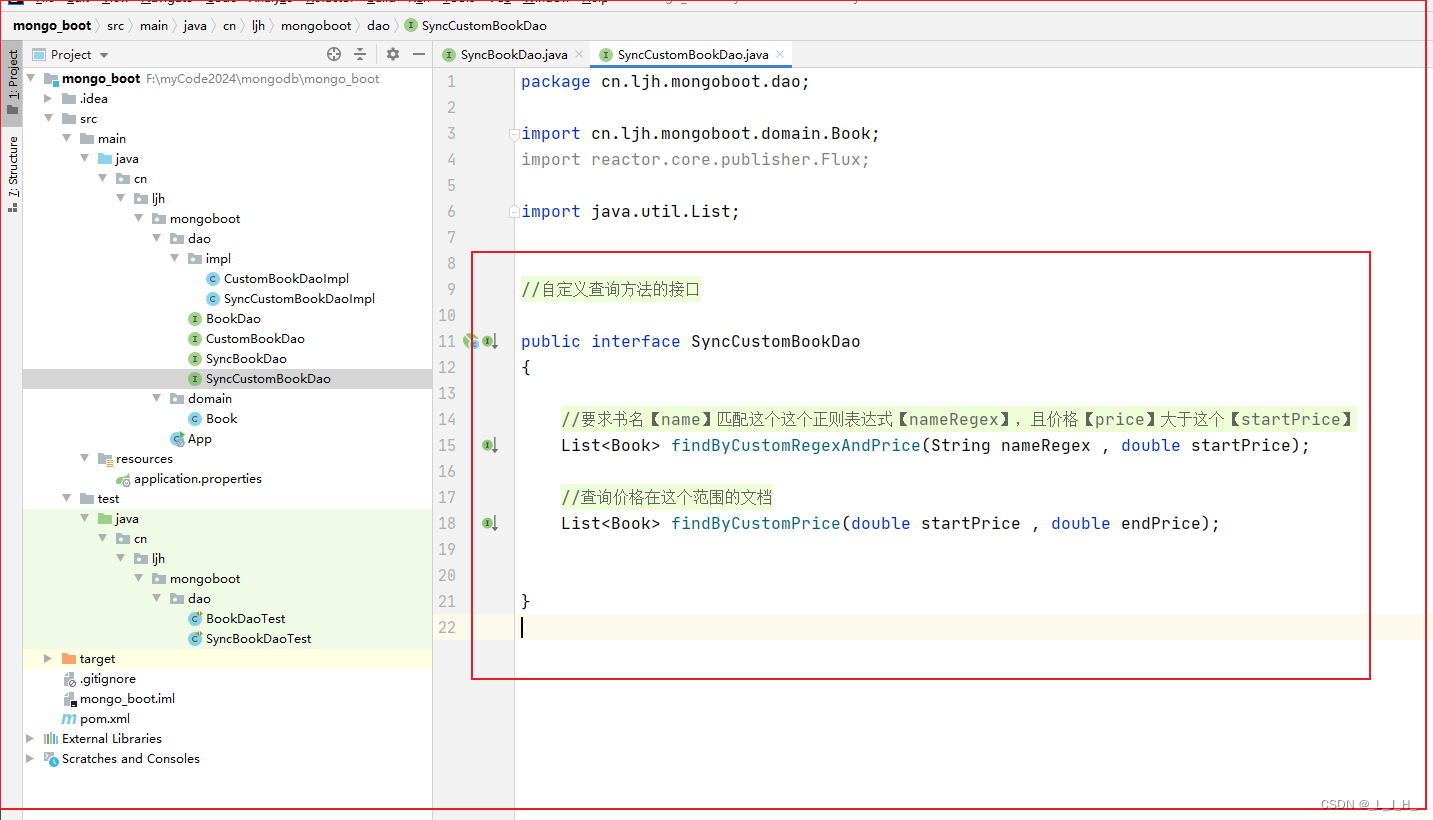Click the package declaration on line 1
This screenshot has width=1433, height=820.
point(665,81)
